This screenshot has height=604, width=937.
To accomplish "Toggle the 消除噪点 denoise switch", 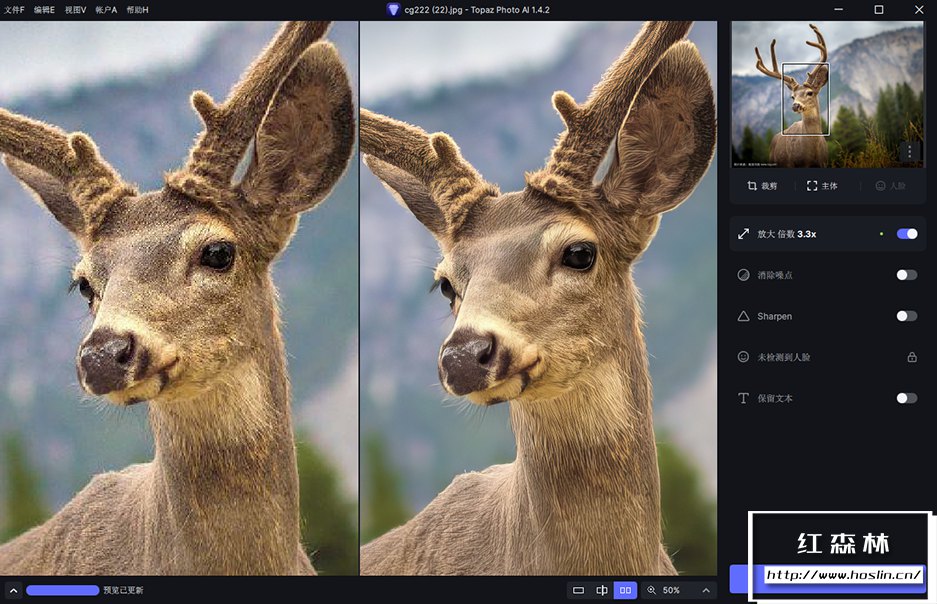I will 907,275.
